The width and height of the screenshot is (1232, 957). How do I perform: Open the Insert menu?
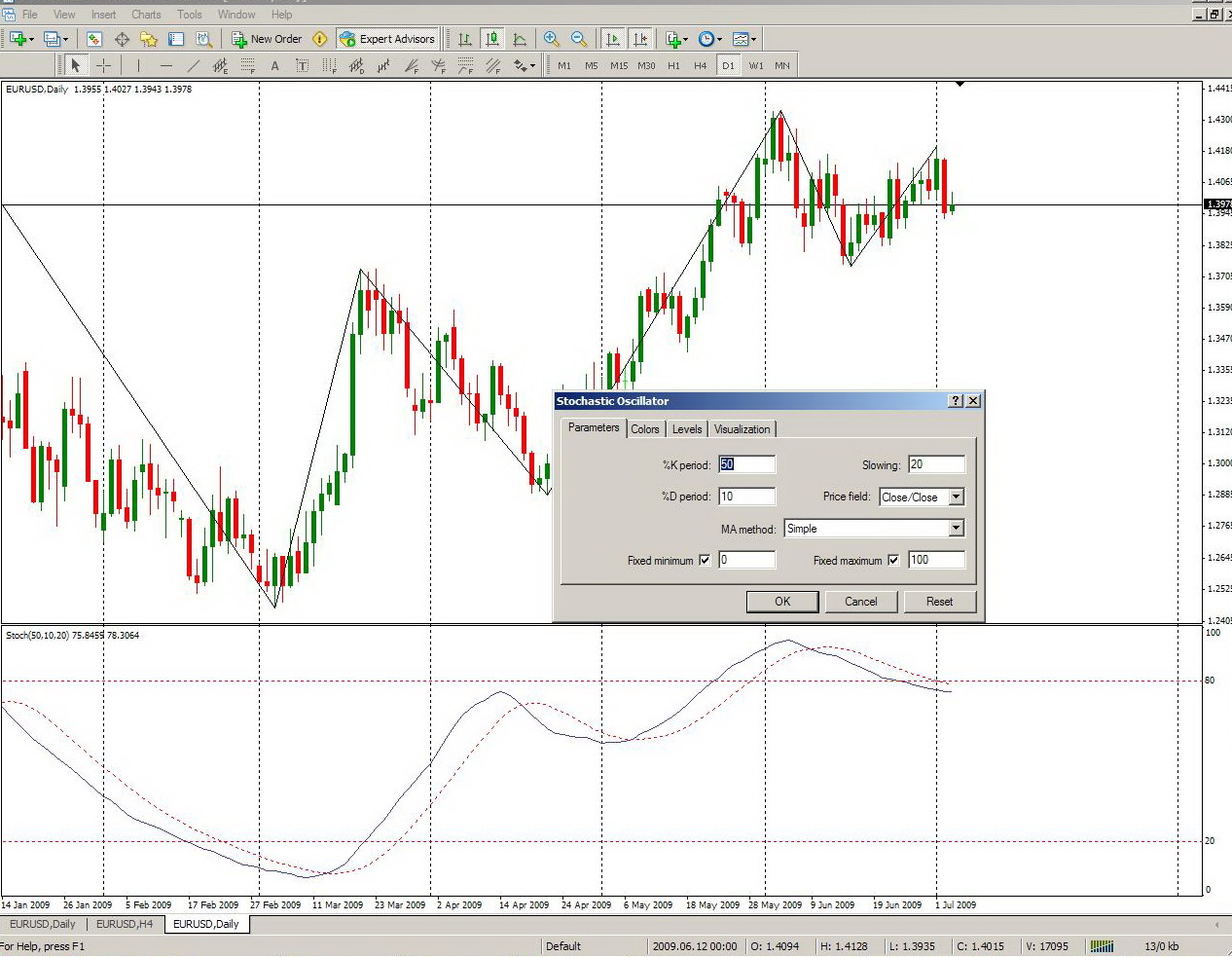[103, 15]
